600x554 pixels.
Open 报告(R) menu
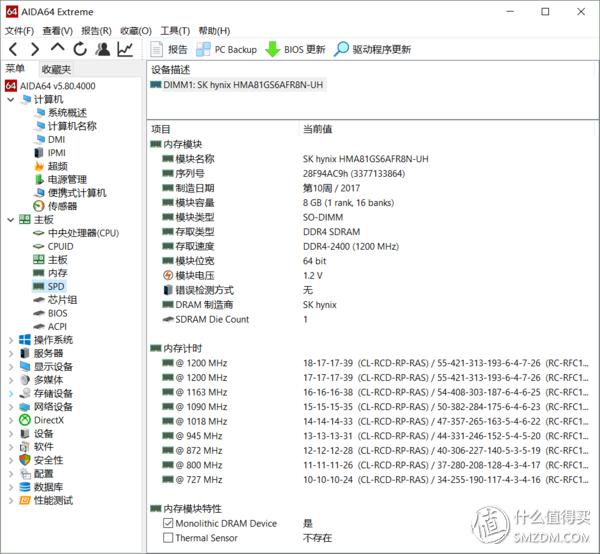[x=96, y=31]
